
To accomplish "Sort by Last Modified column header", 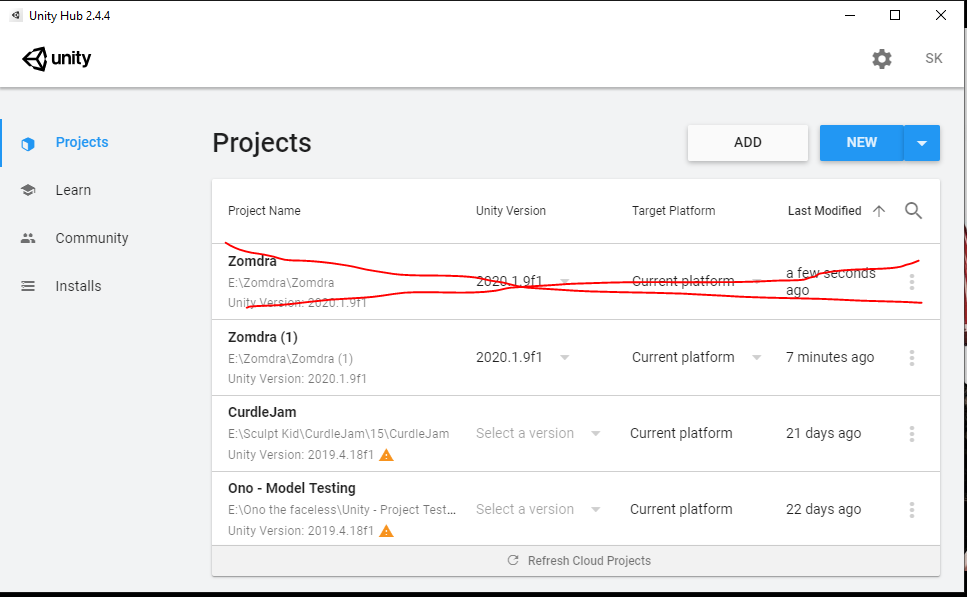I will tap(825, 211).
